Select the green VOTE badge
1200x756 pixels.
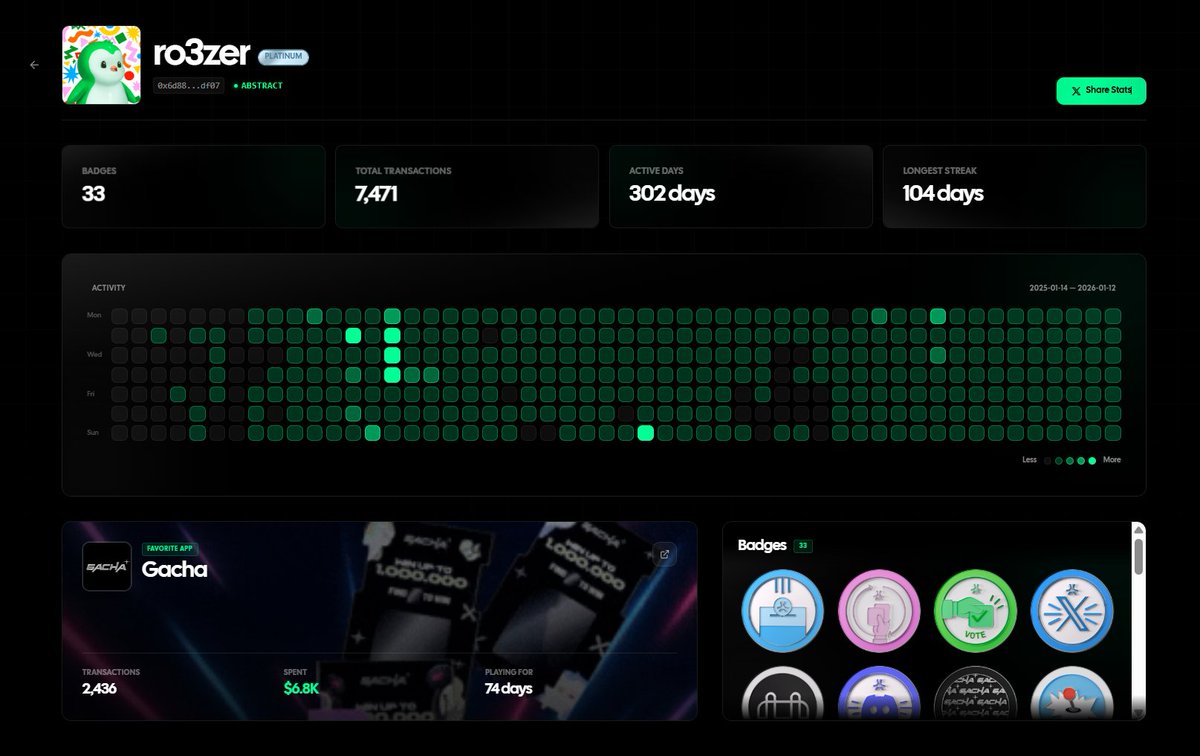click(x=975, y=611)
